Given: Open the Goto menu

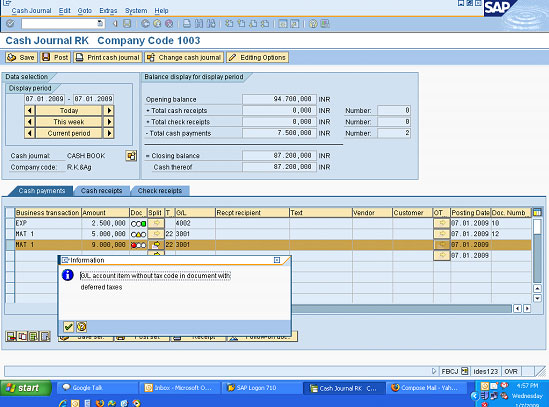Looking at the screenshot, I should click(x=84, y=11).
